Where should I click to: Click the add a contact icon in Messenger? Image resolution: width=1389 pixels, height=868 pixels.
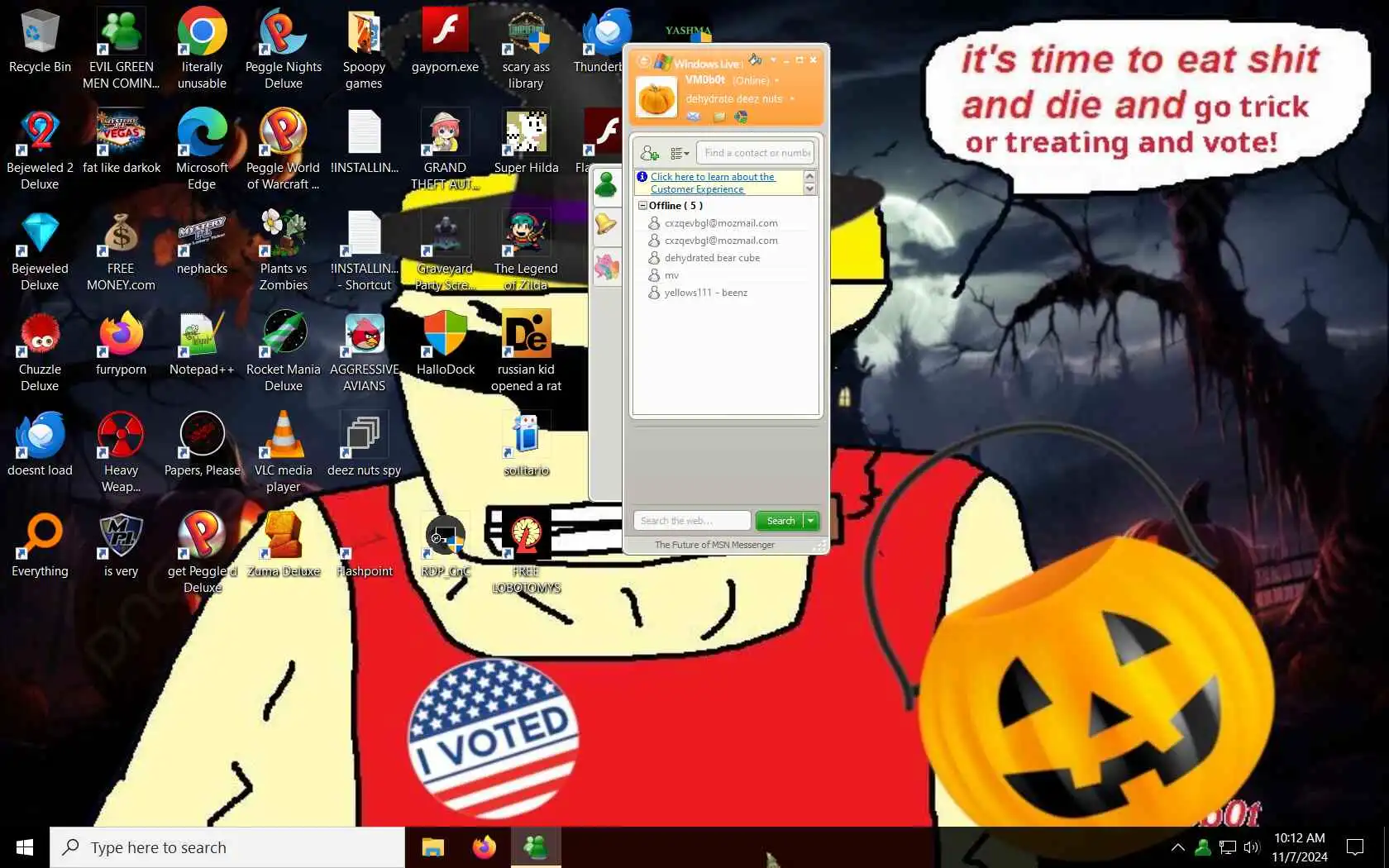(649, 153)
